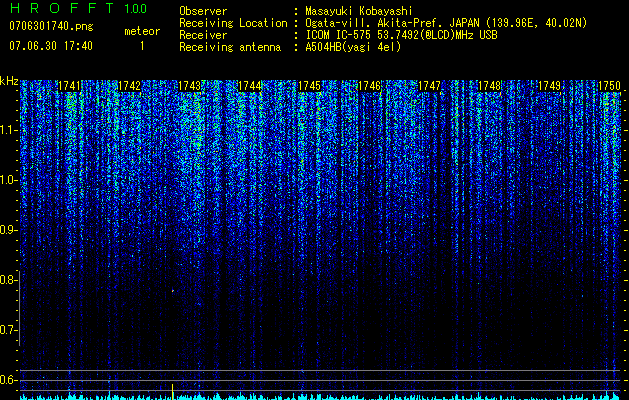
Task: Click the 0.8 frequency axis label
Action: [8, 280]
